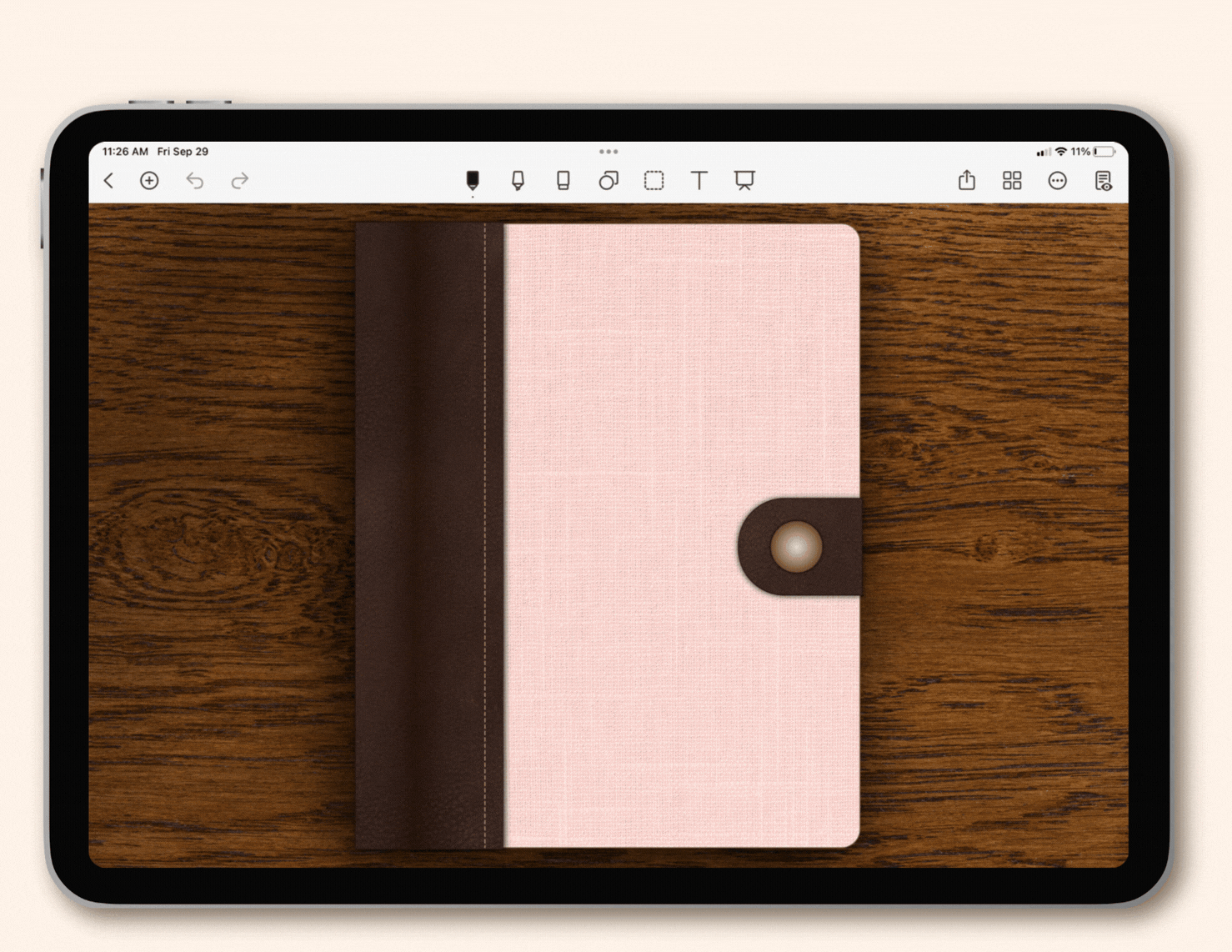Screen dimensions: 1232x952
Task: Tap the battery percentage indicator
Action: [1081, 152]
